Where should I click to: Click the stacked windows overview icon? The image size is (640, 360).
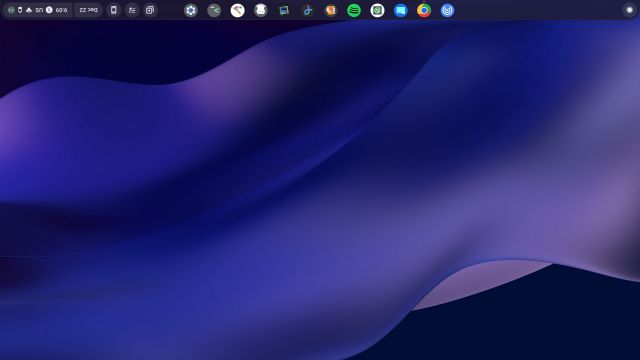click(150, 10)
